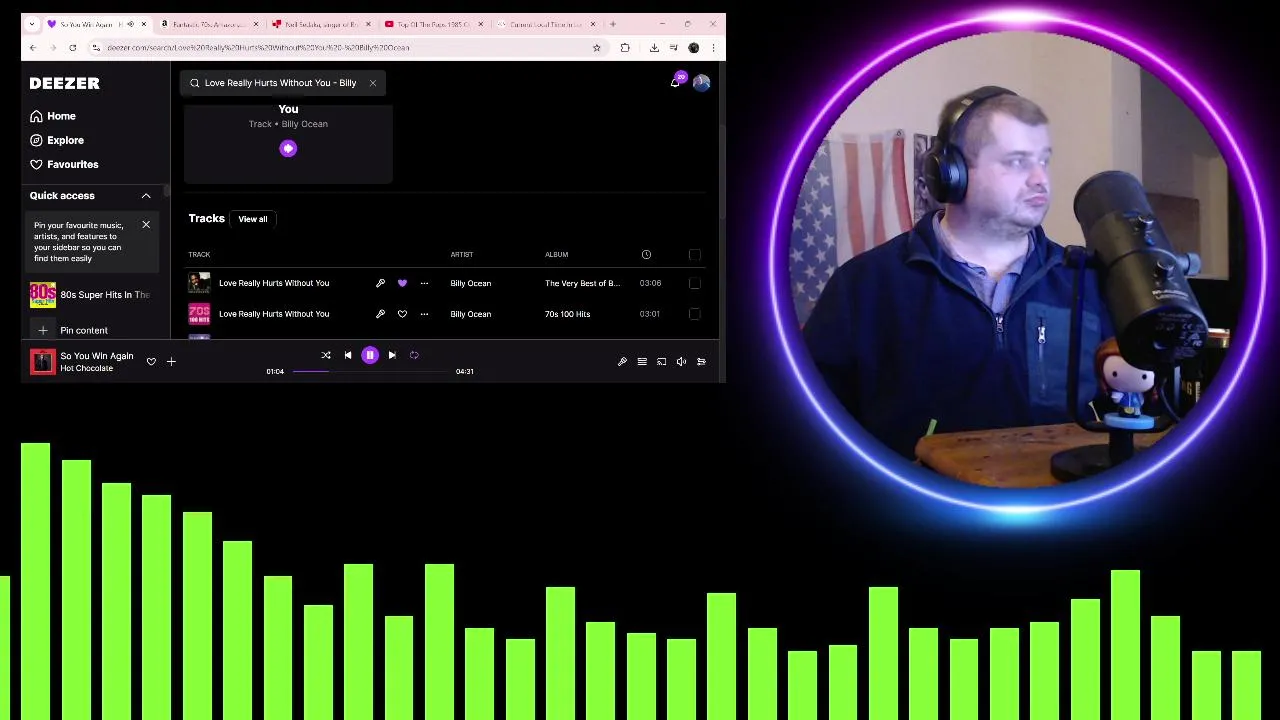This screenshot has height=720, width=1280.
Task: Reload the Deezer page
Action: pyautogui.click(x=72, y=48)
